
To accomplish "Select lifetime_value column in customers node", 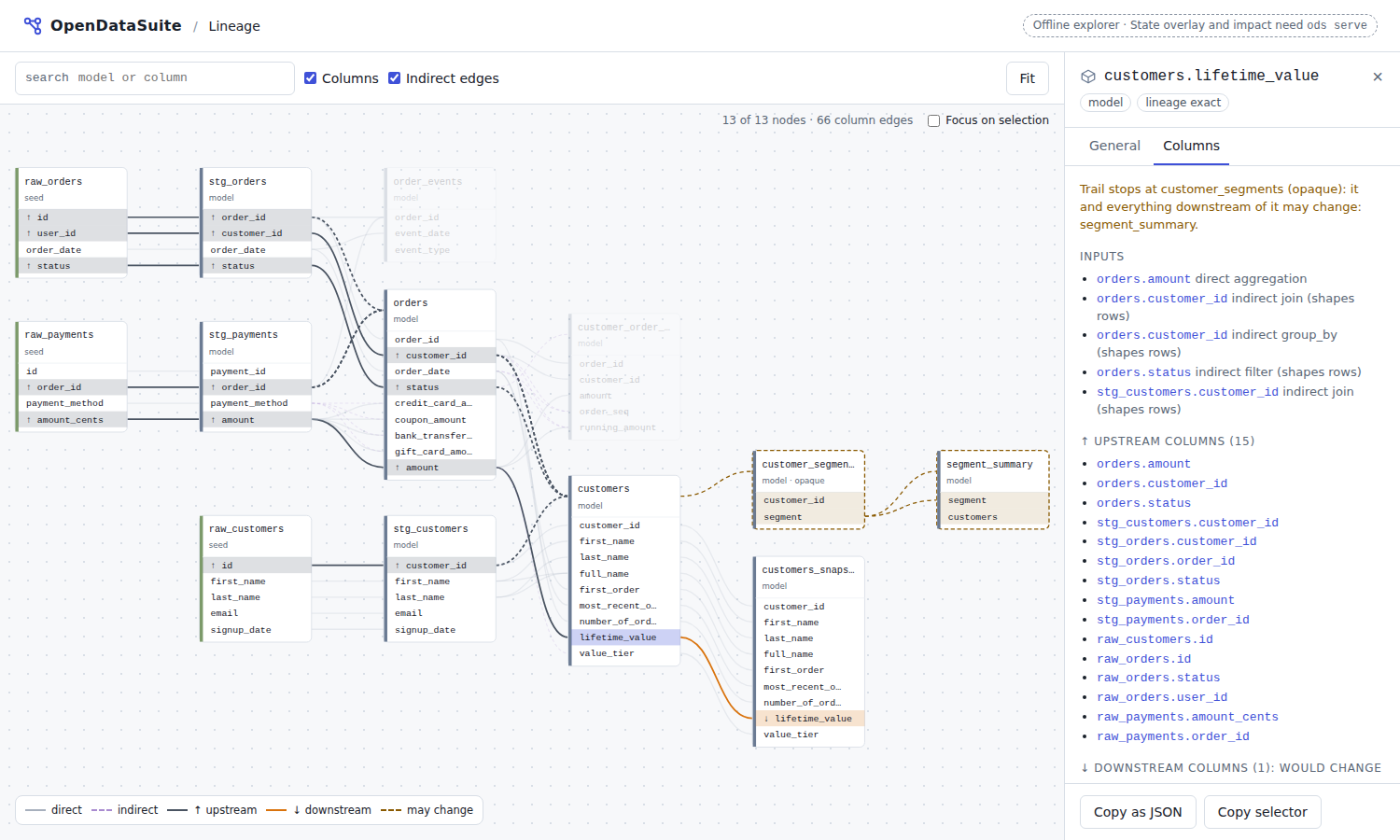I will (x=625, y=637).
